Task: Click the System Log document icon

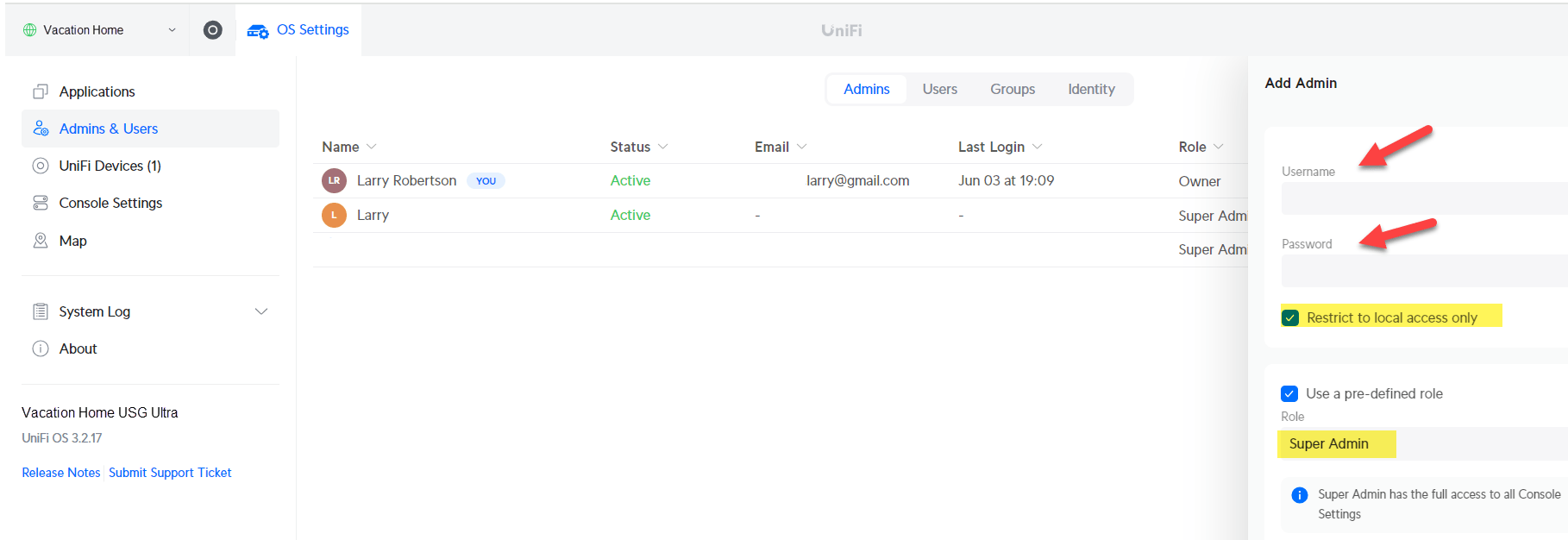Action: [41, 311]
